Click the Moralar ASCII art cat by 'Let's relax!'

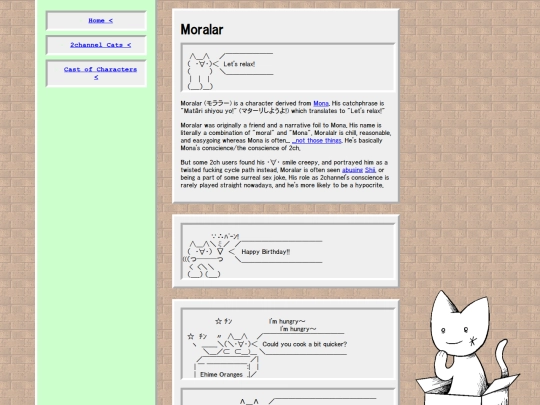[x=201, y=71]
